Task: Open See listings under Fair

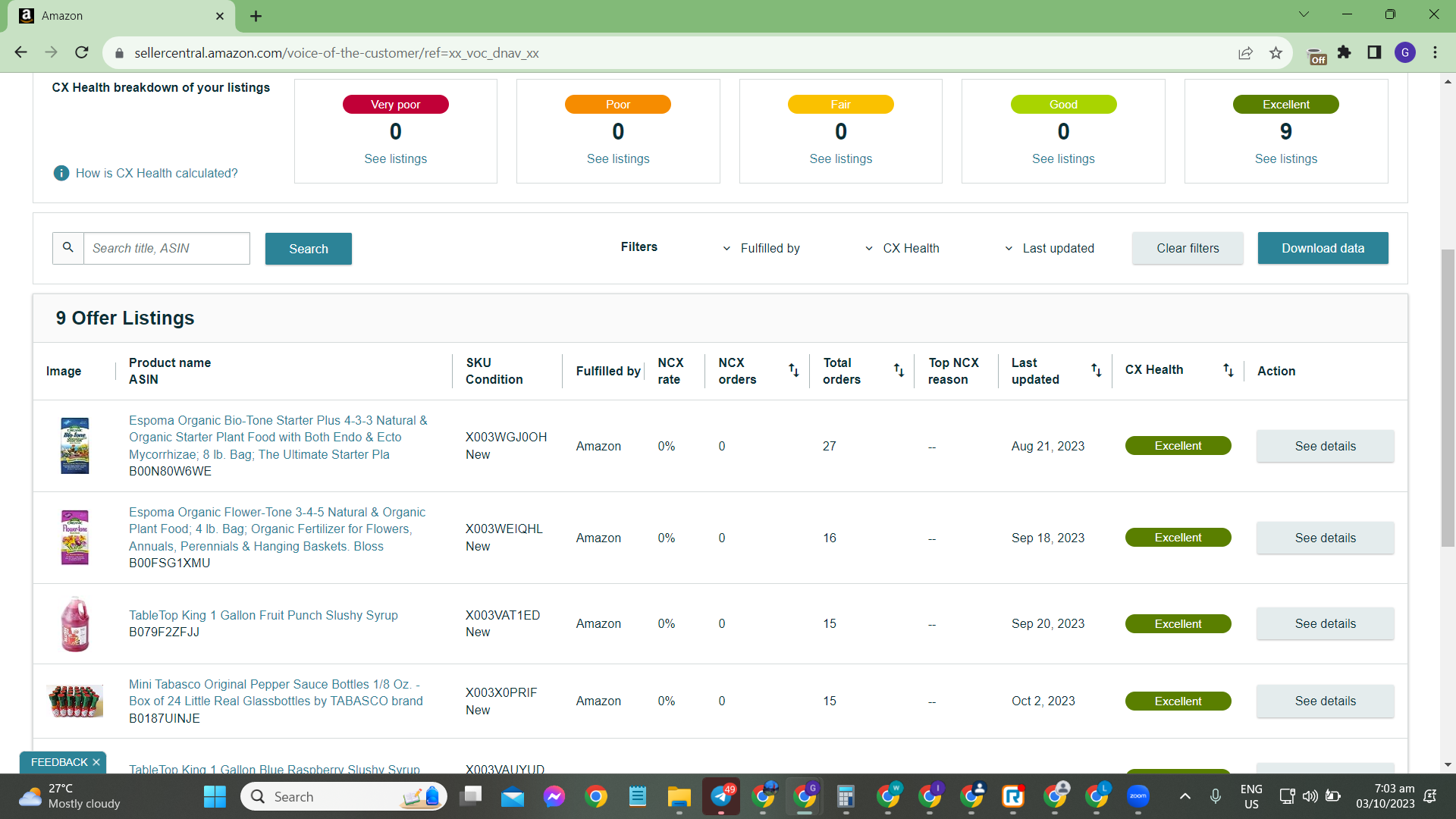Action: click(841, 158)
